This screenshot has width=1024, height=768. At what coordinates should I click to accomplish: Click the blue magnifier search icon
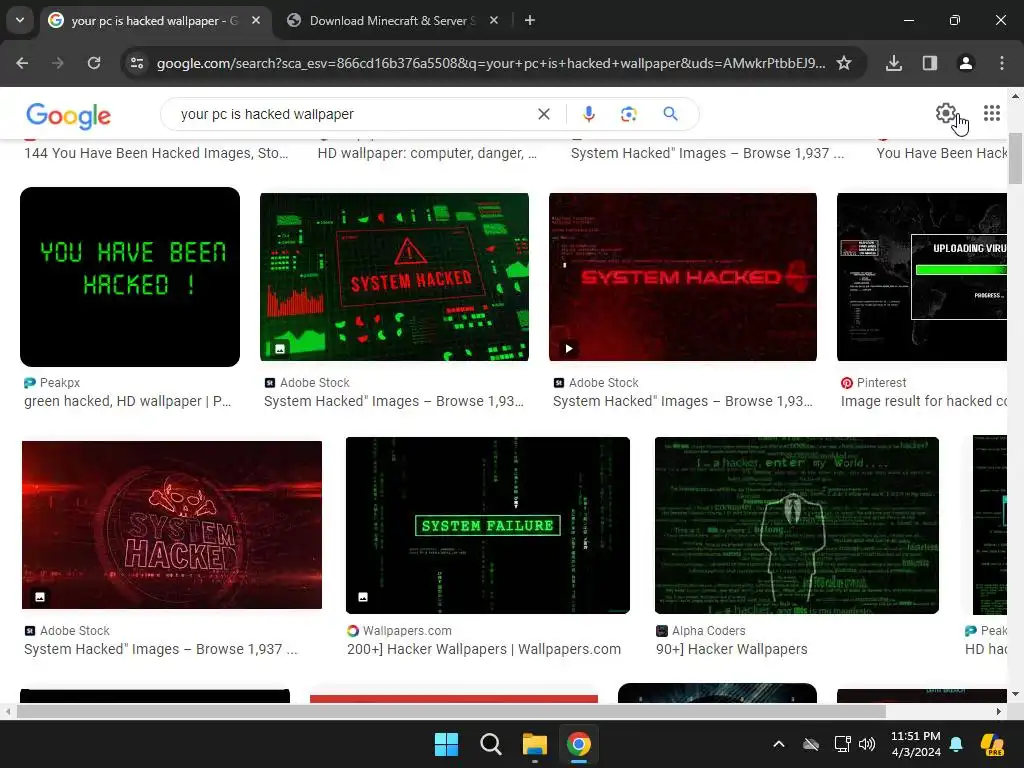(670, 114)
